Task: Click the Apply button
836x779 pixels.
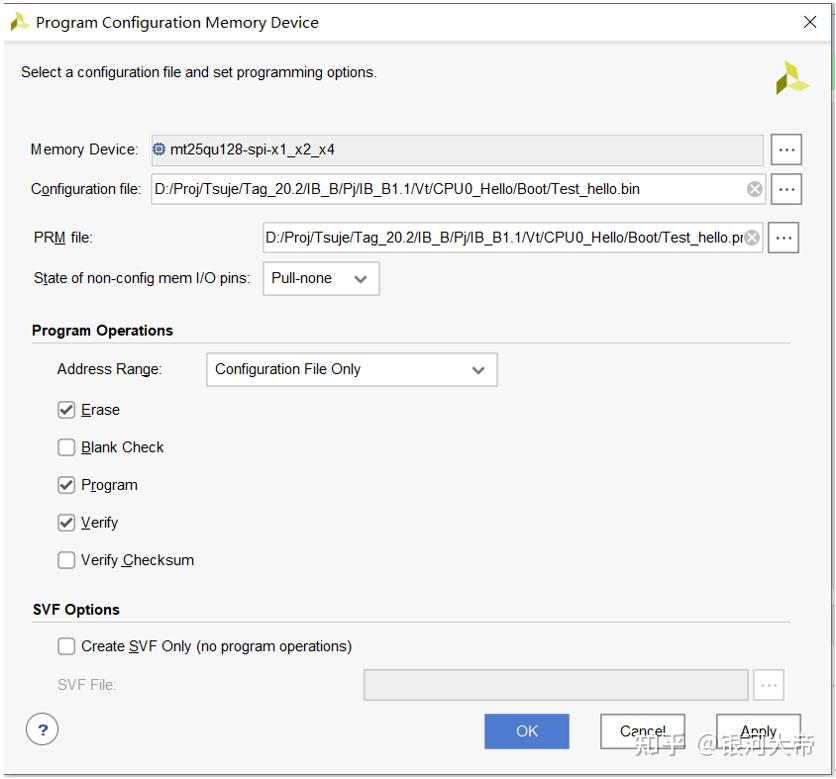Action: point(758,731)
